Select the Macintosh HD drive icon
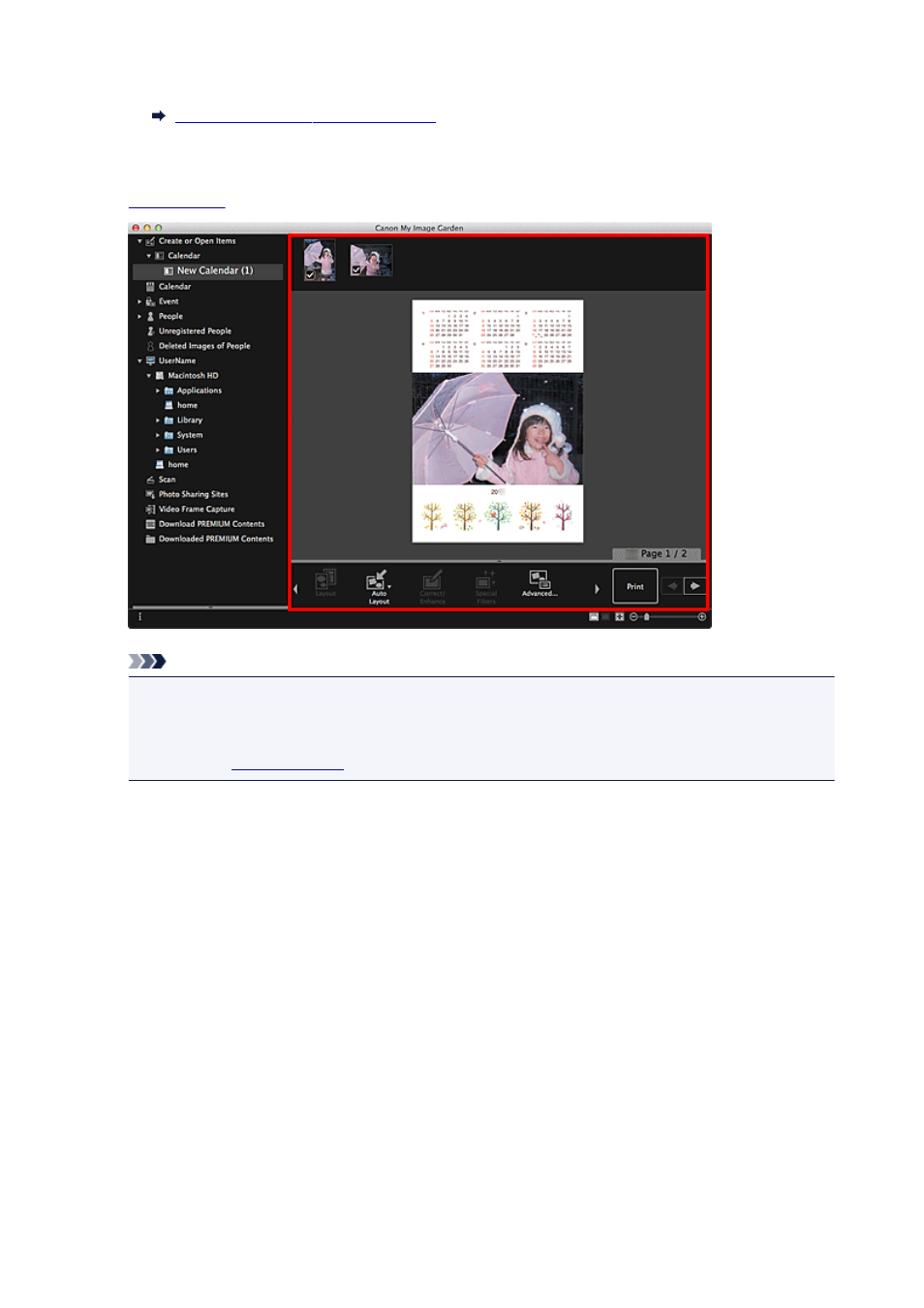924x1308 pixels. coord(160,376)
